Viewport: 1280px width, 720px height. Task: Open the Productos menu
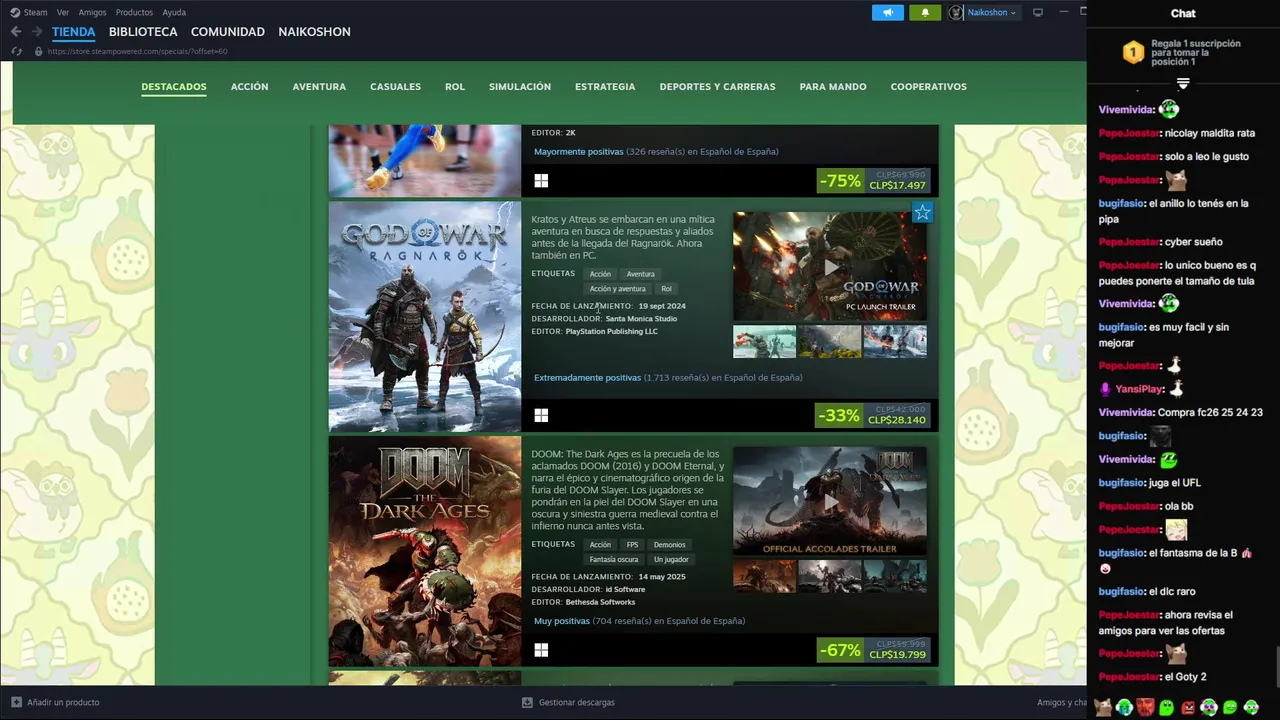pyautogui.click(x=134, y=12)
